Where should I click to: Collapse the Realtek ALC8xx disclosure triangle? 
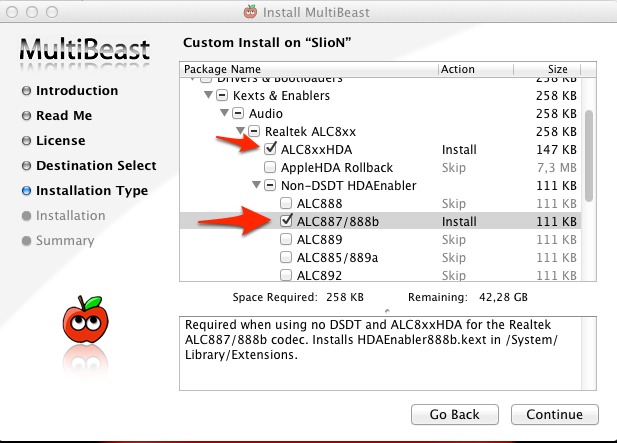pos(240,131)
